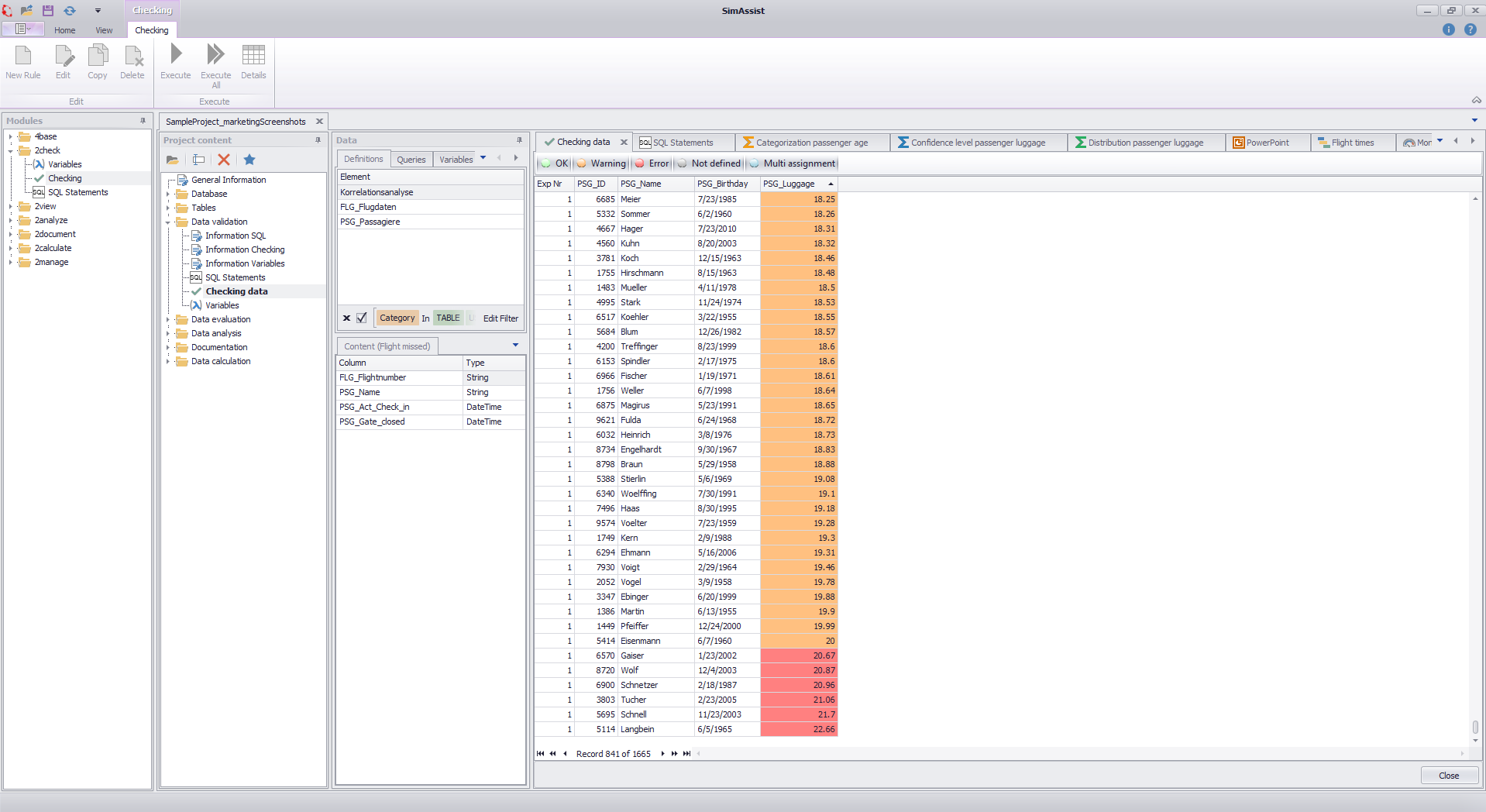Expand the Data evaluation folder
Image resolution: width=1486 pixels, height=812 pixels.
coord(168,319)
